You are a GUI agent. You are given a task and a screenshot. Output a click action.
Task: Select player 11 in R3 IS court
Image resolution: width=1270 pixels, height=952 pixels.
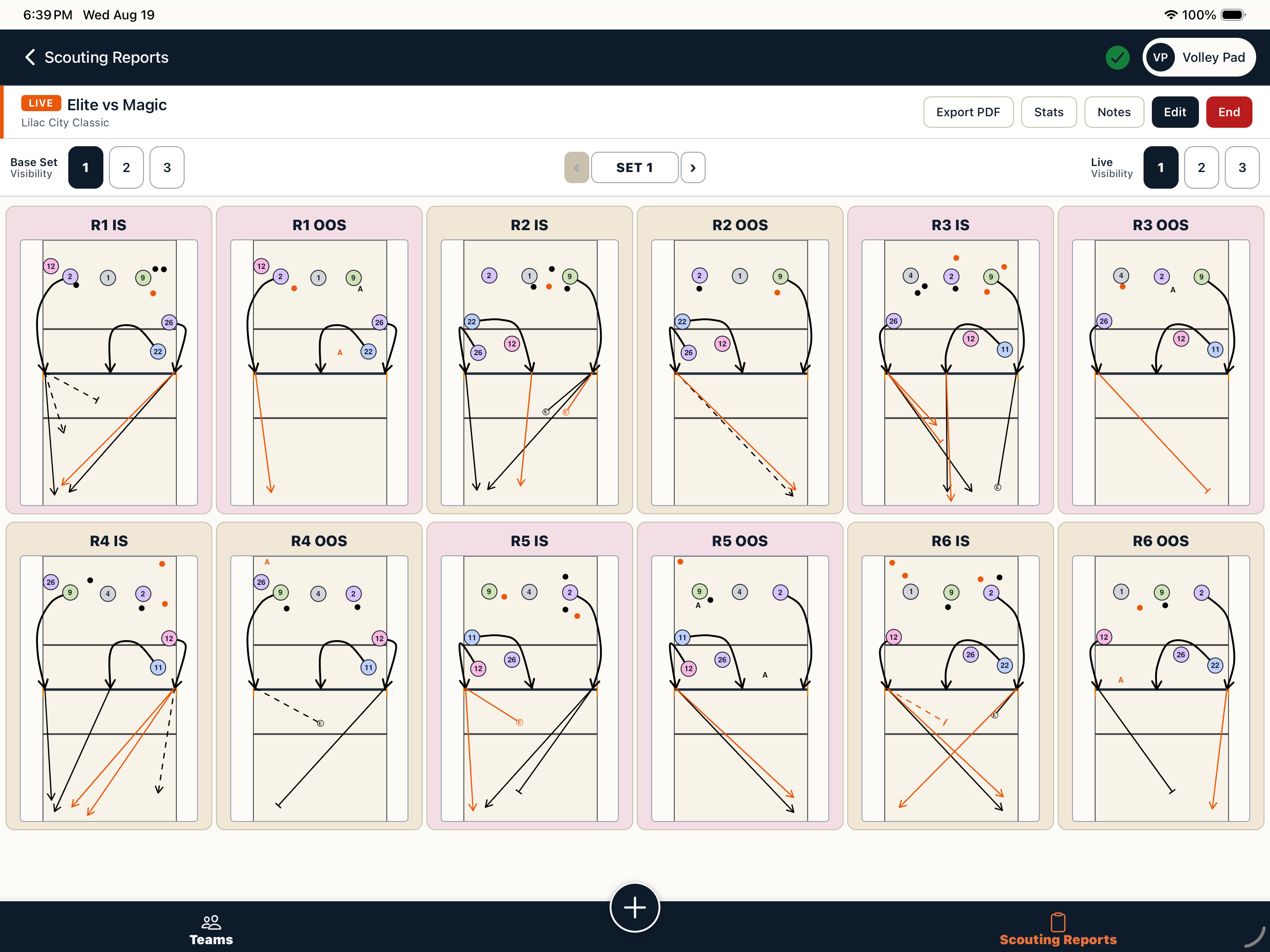(x=1005, y=349)
